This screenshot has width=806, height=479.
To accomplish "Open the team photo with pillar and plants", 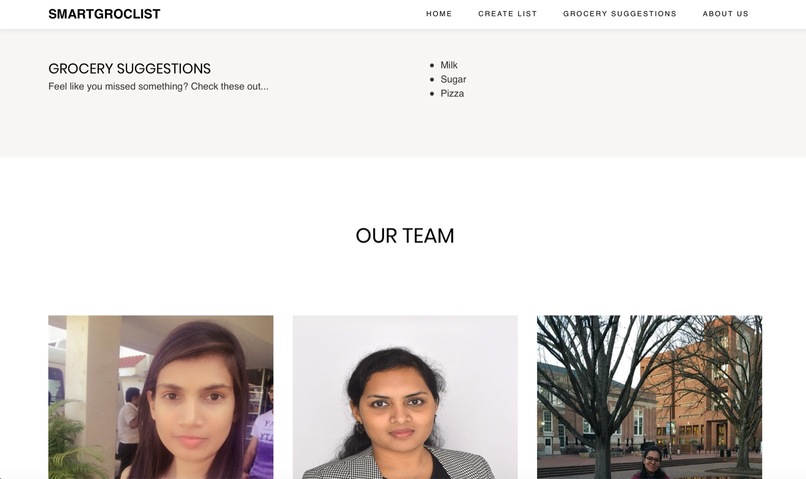I will [x=161, y=397].
